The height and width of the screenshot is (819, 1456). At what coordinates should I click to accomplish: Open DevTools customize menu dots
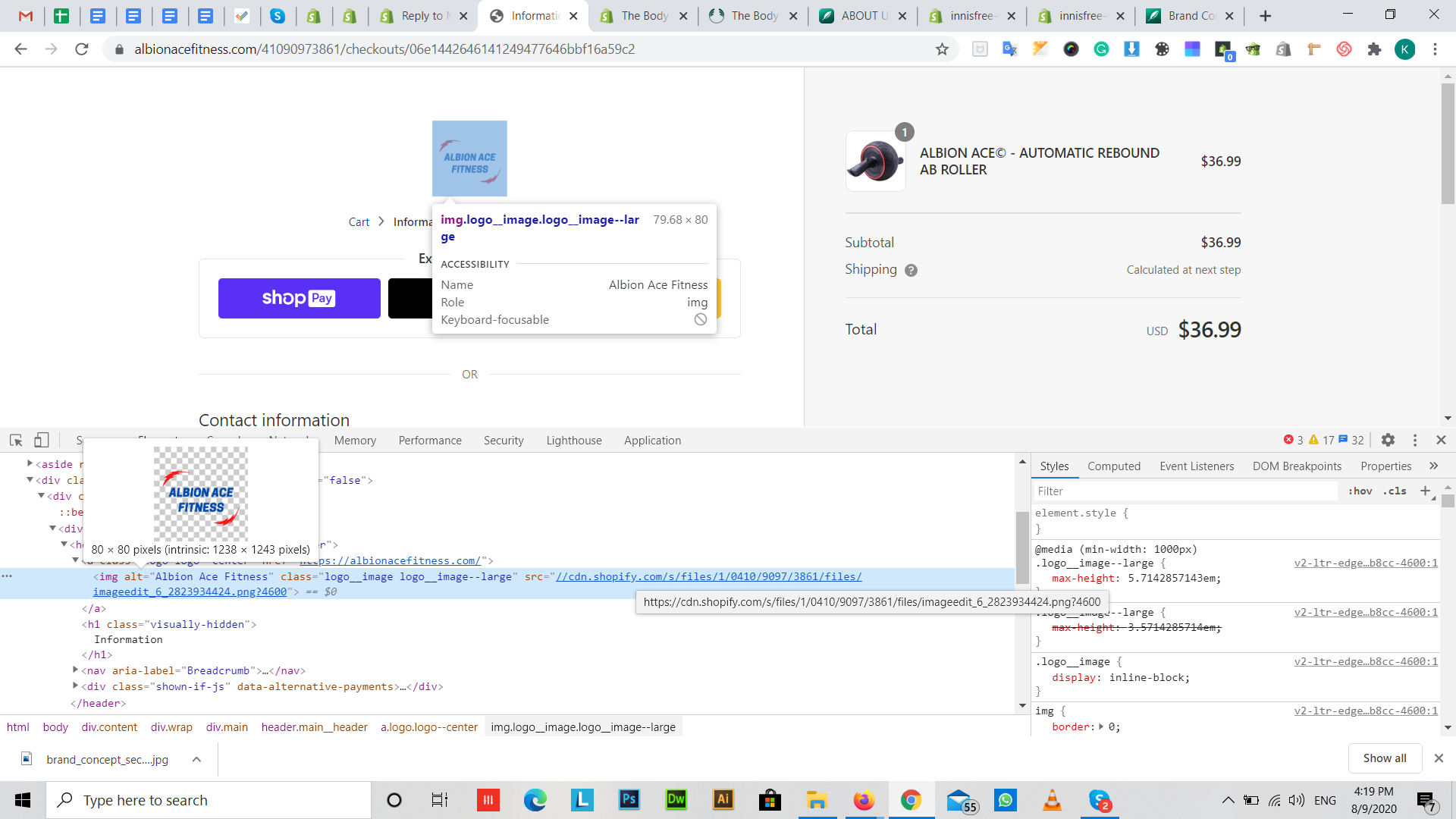pos(1414,440)
